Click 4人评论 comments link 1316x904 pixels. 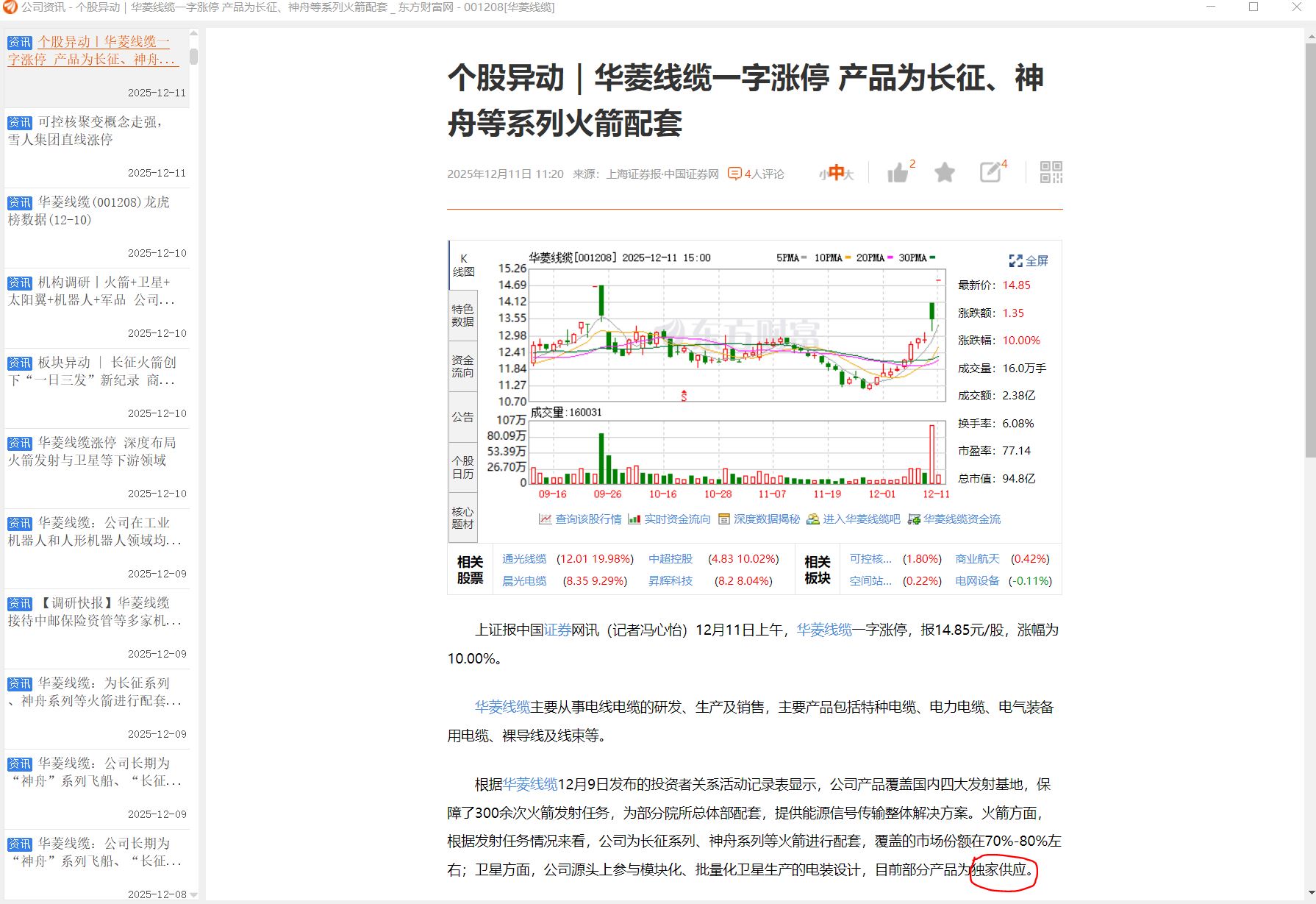click(764, 174)
